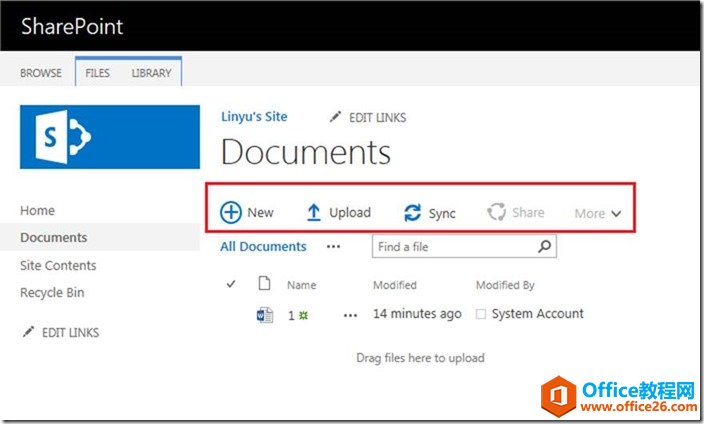Image resolution: width=704 pixels, height=424 pixels.
Task: Open the document named 1
Action: click(x=291, y=315)
